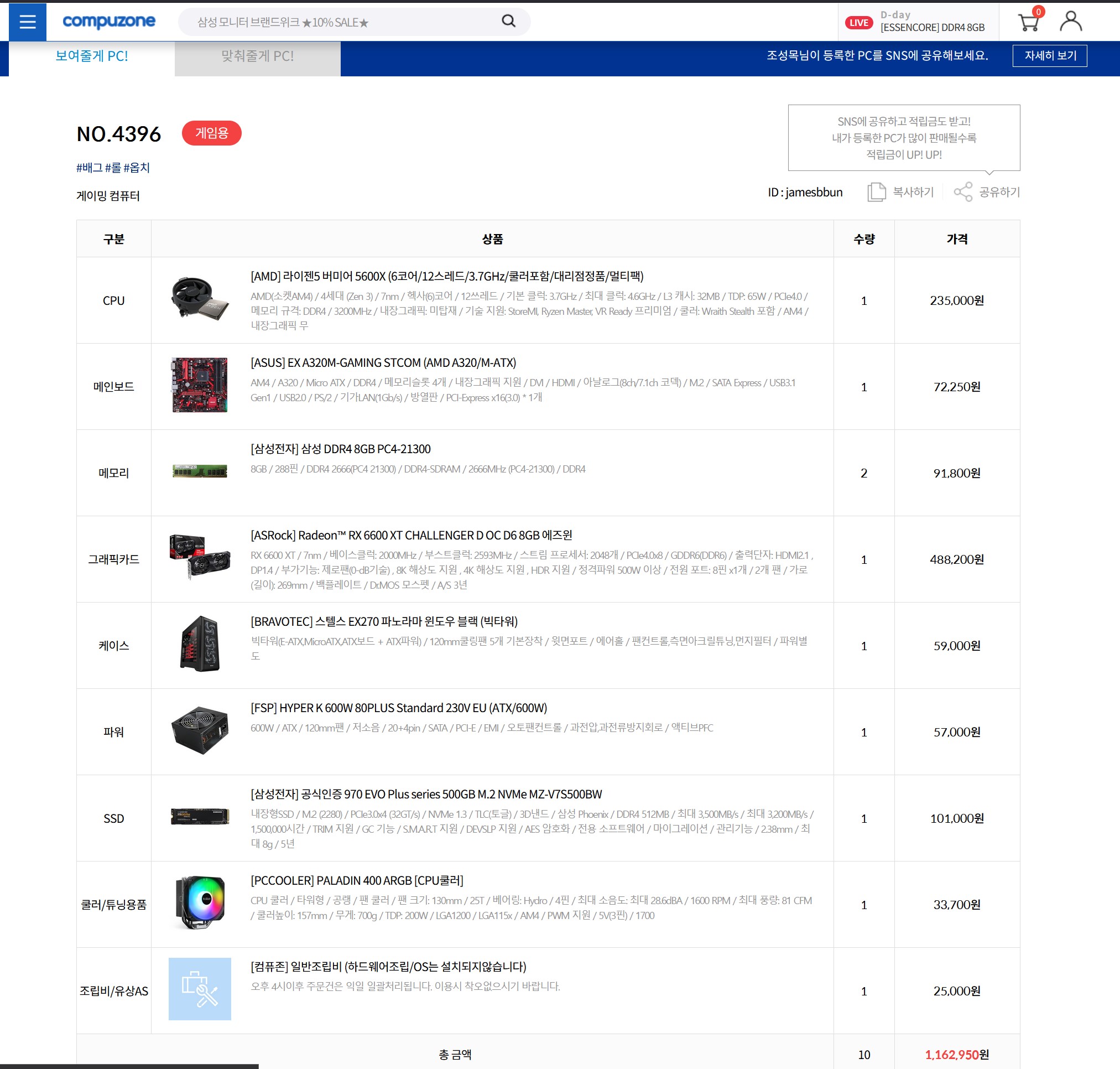Viewport: 1120px width, 1069px height.
Task: Open the hamburger menu icon
Action: [x=27, y=22]
